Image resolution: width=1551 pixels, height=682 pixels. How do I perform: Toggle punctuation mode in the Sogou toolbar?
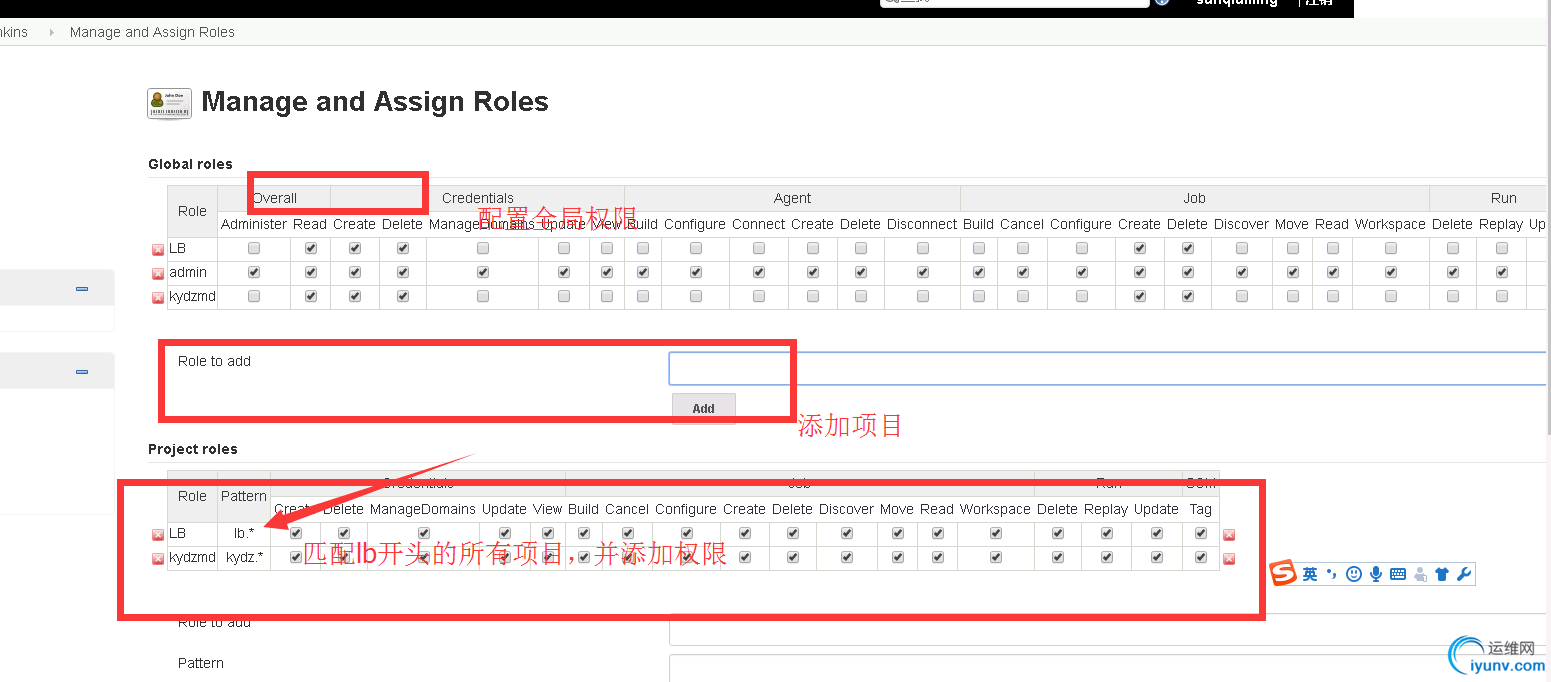point(1331,574)
